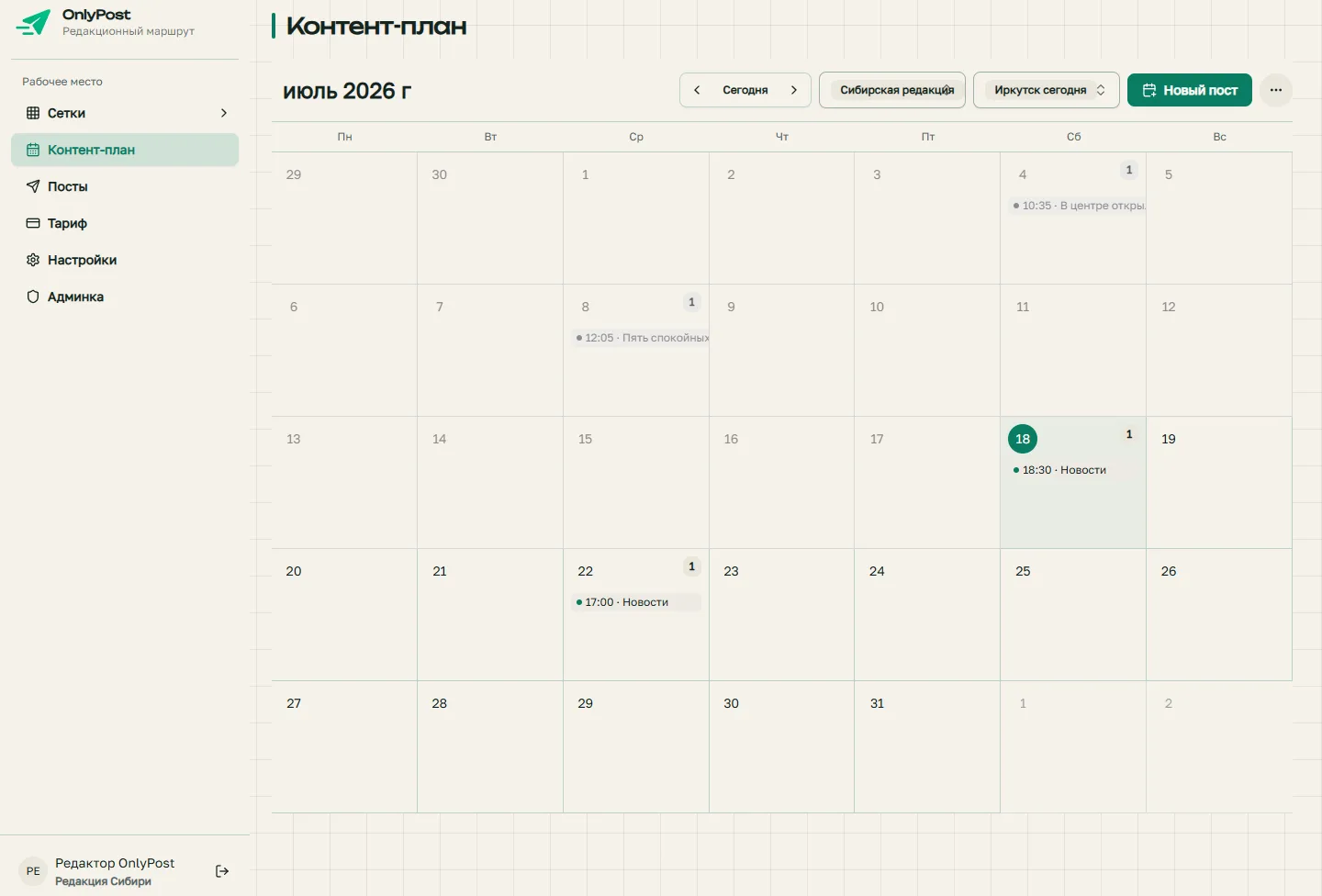Create a Новый пост
Viewport: 1322px width, 896px height.
click(x=1190, y=90)
